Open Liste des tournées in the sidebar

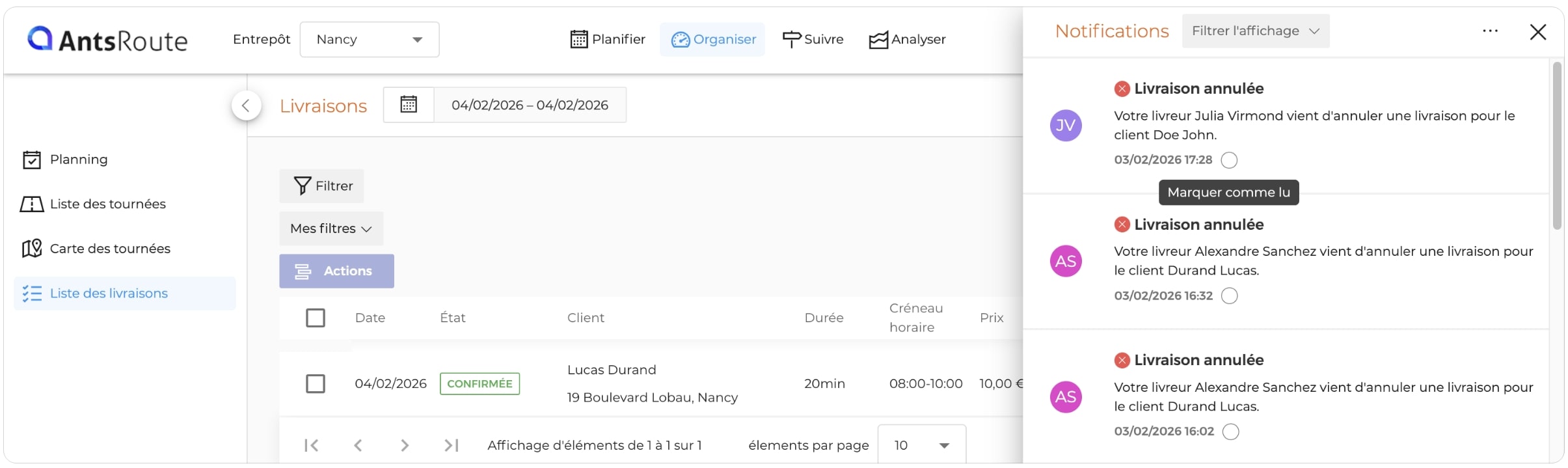pos(125,204)
